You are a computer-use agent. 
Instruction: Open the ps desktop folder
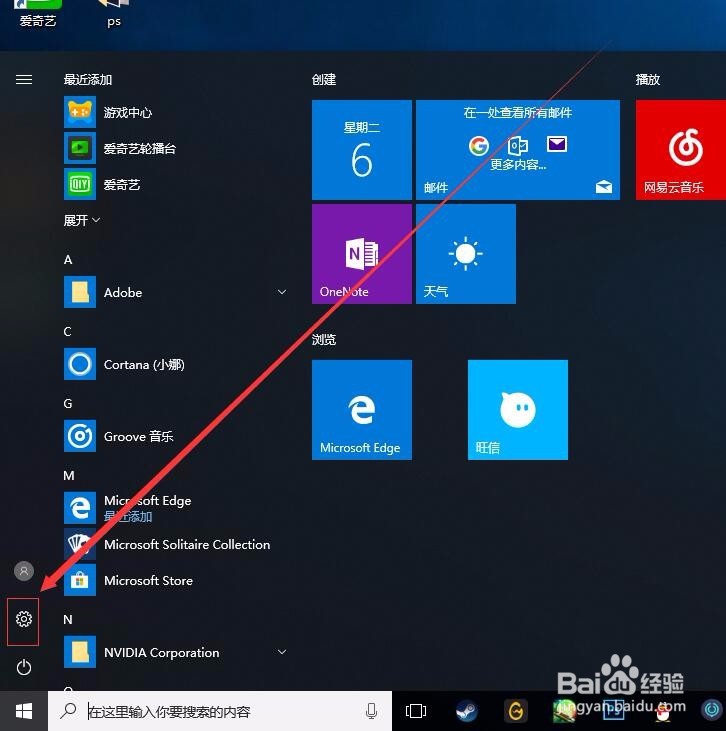tap(114, 14)
